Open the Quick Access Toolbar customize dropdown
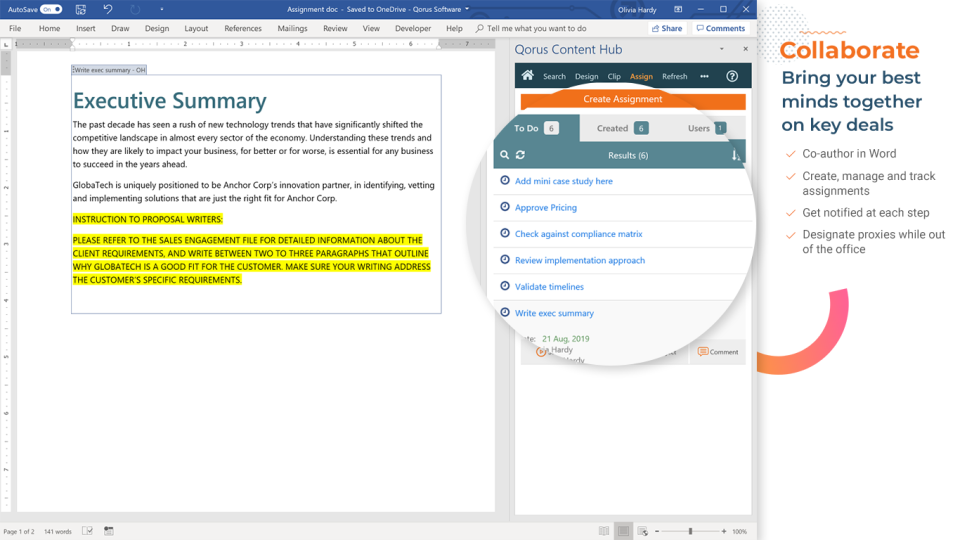Screen dimensions: 960x540 click(162, 9)
